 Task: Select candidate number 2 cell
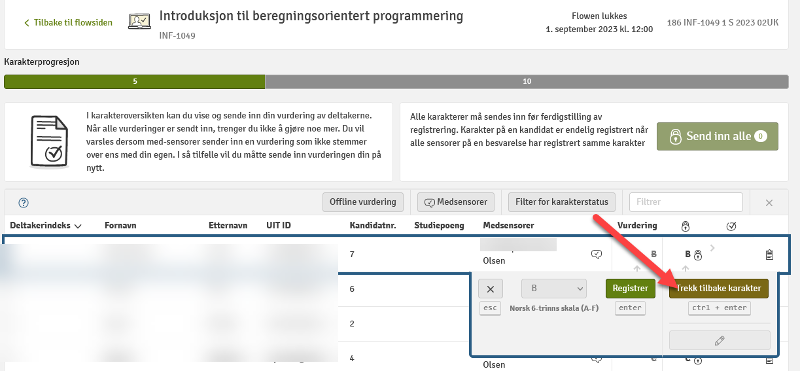coord(352,324)
